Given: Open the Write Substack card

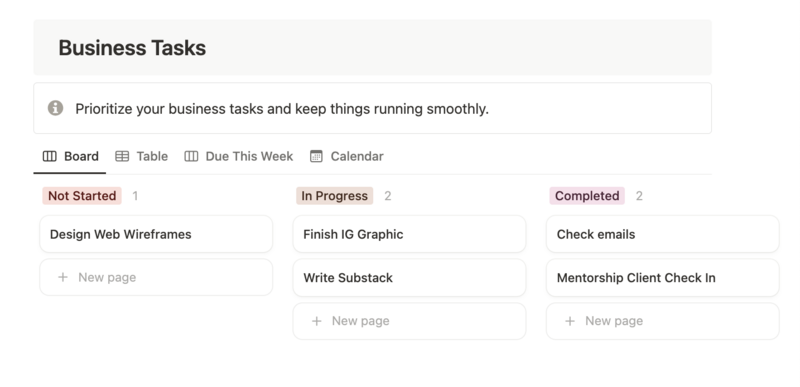Looking at the screenshot, I should (409, 277).
